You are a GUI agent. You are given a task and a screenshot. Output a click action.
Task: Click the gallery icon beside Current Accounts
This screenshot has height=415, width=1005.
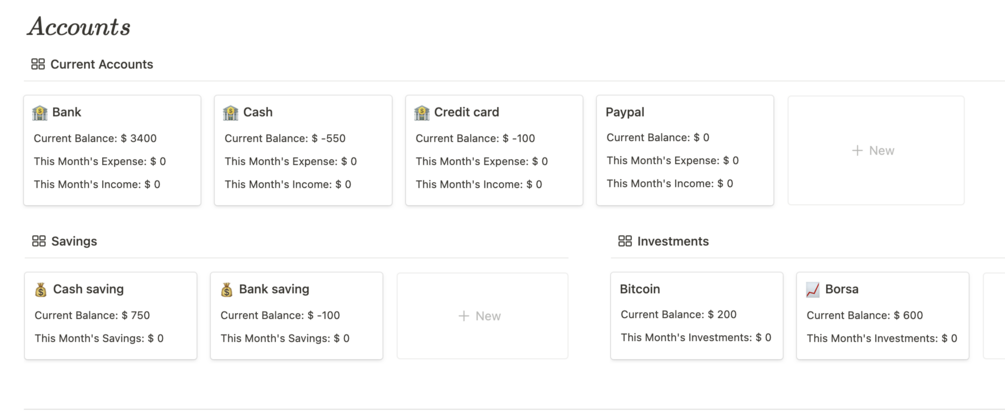coord(38,64)
